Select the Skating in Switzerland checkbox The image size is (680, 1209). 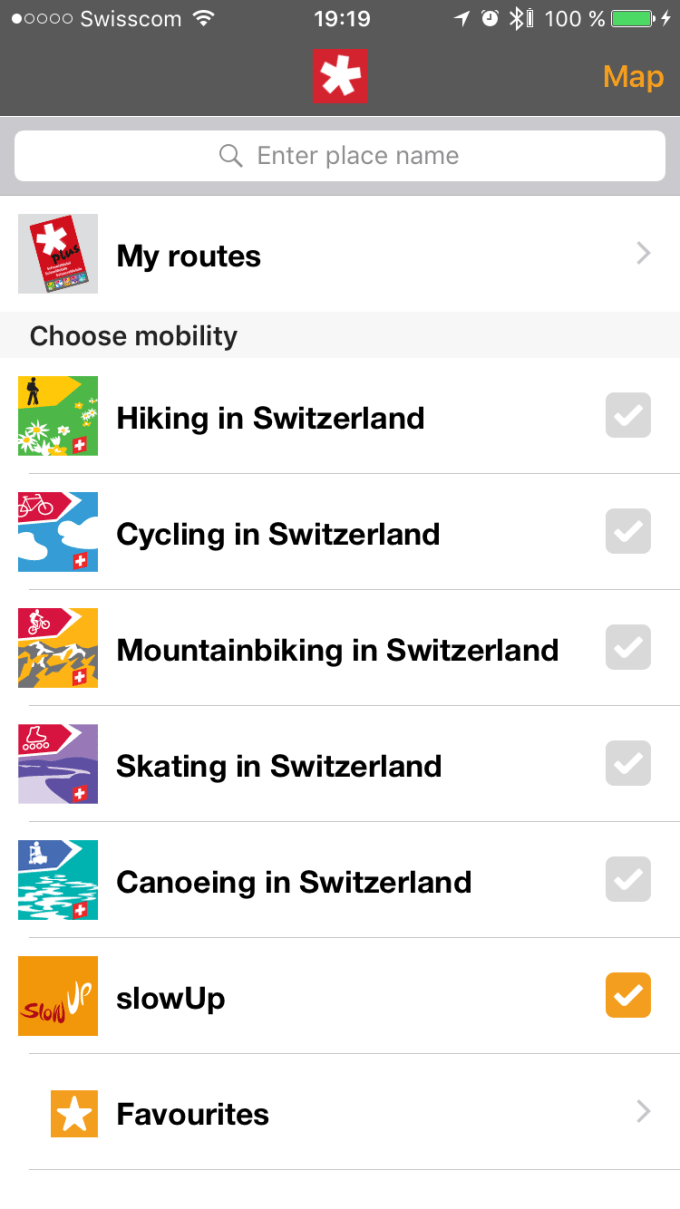(x=628, y=764)
